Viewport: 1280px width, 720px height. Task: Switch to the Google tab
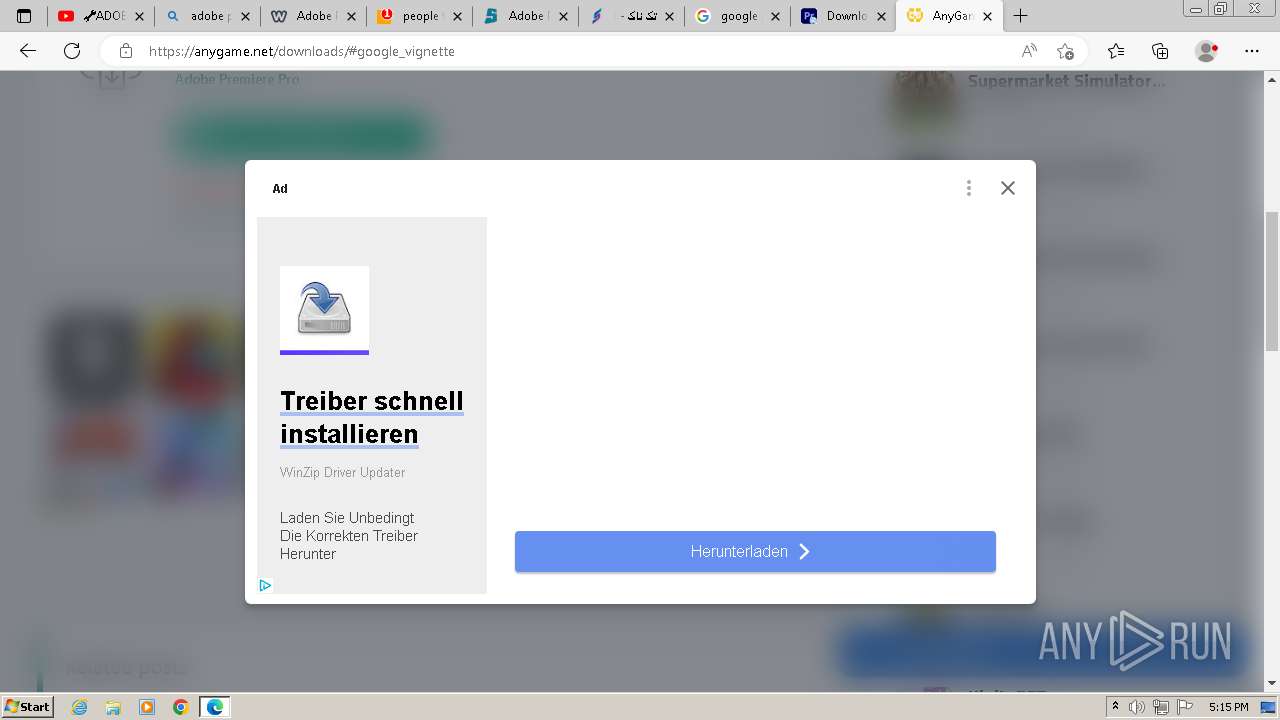(736, 16)
